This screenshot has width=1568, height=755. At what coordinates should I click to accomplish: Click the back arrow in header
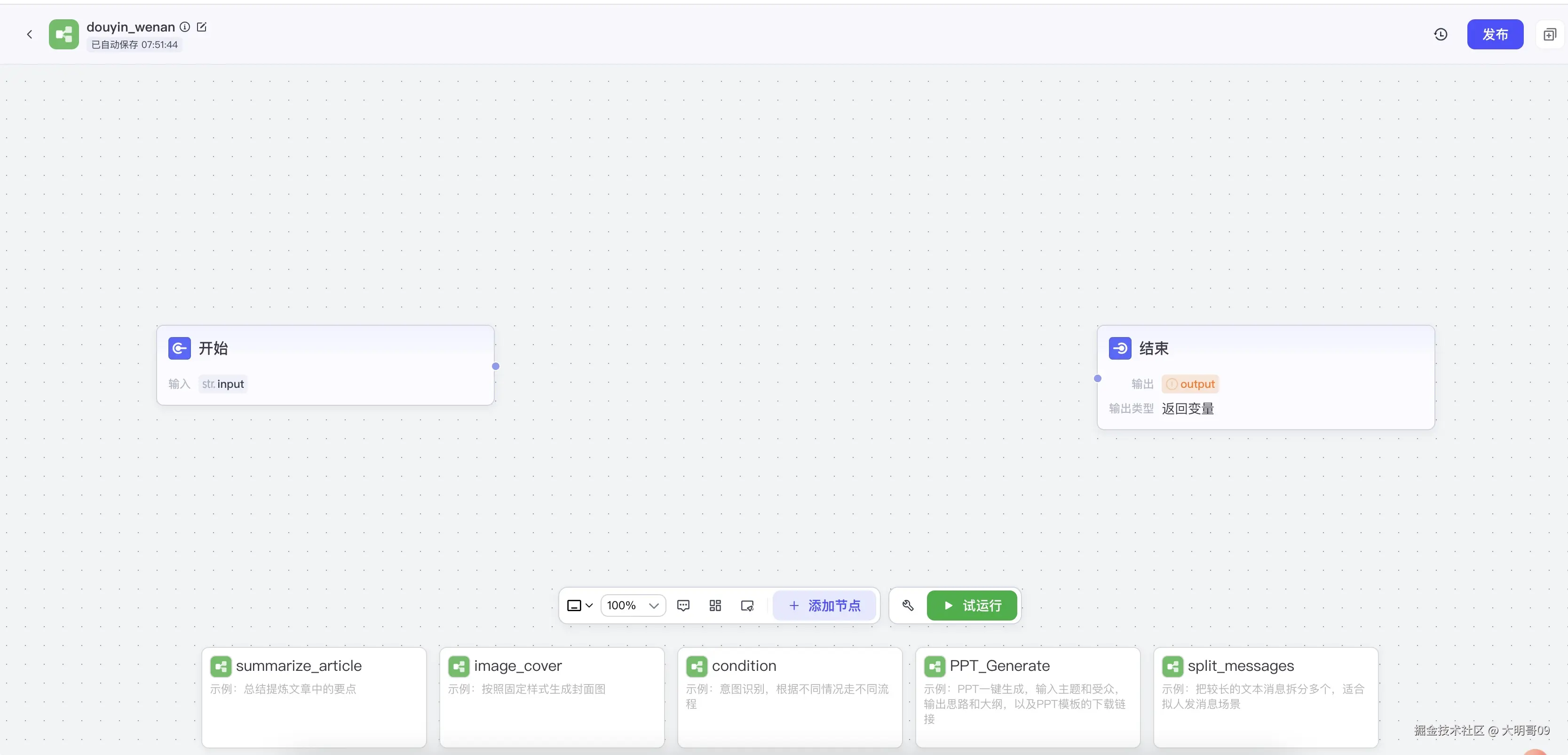pyautogui.click(x=29, y=35)
